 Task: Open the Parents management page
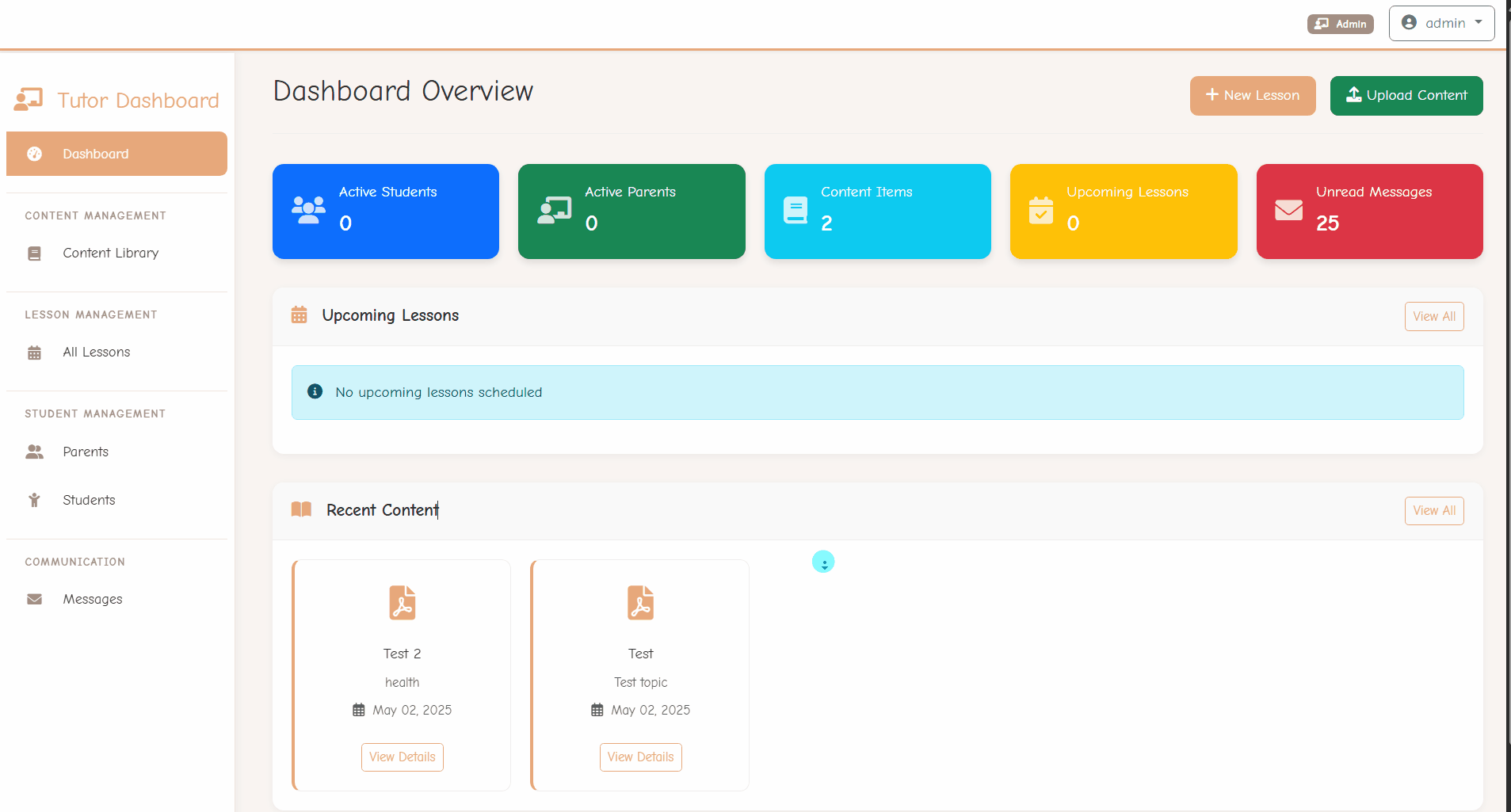point(86,452)
